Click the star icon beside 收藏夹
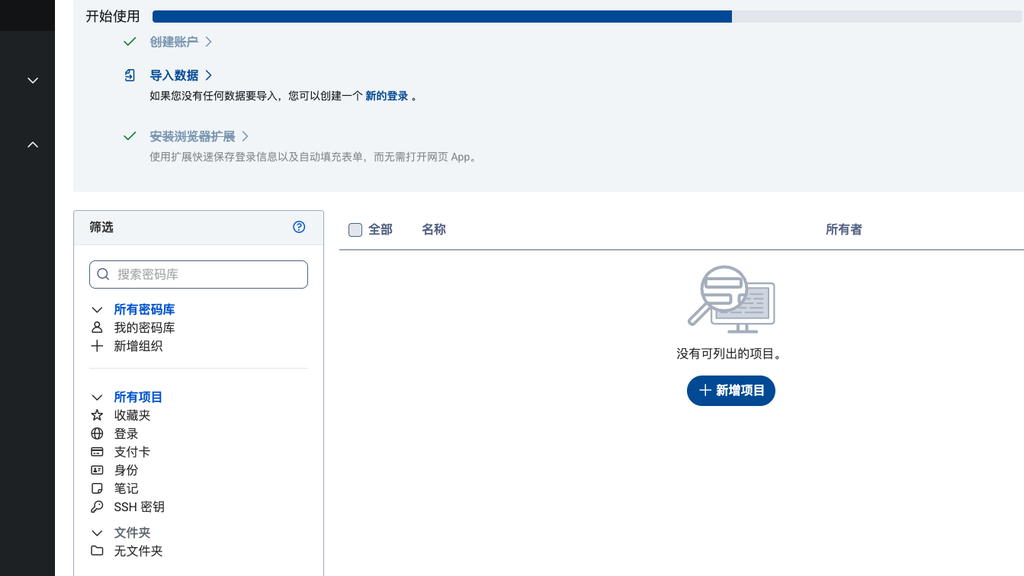Screen dimensions: 1024x576 click(x=97, y=415)
